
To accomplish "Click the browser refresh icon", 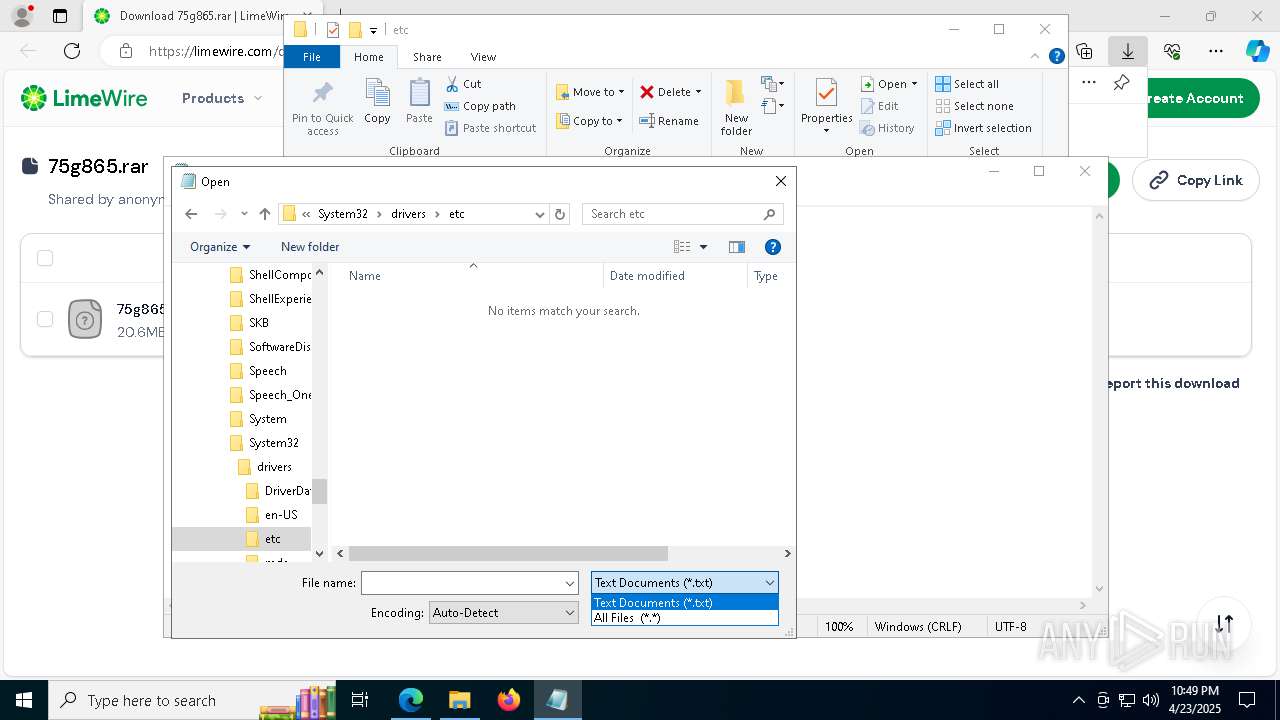I will click(x=72, y=51).
